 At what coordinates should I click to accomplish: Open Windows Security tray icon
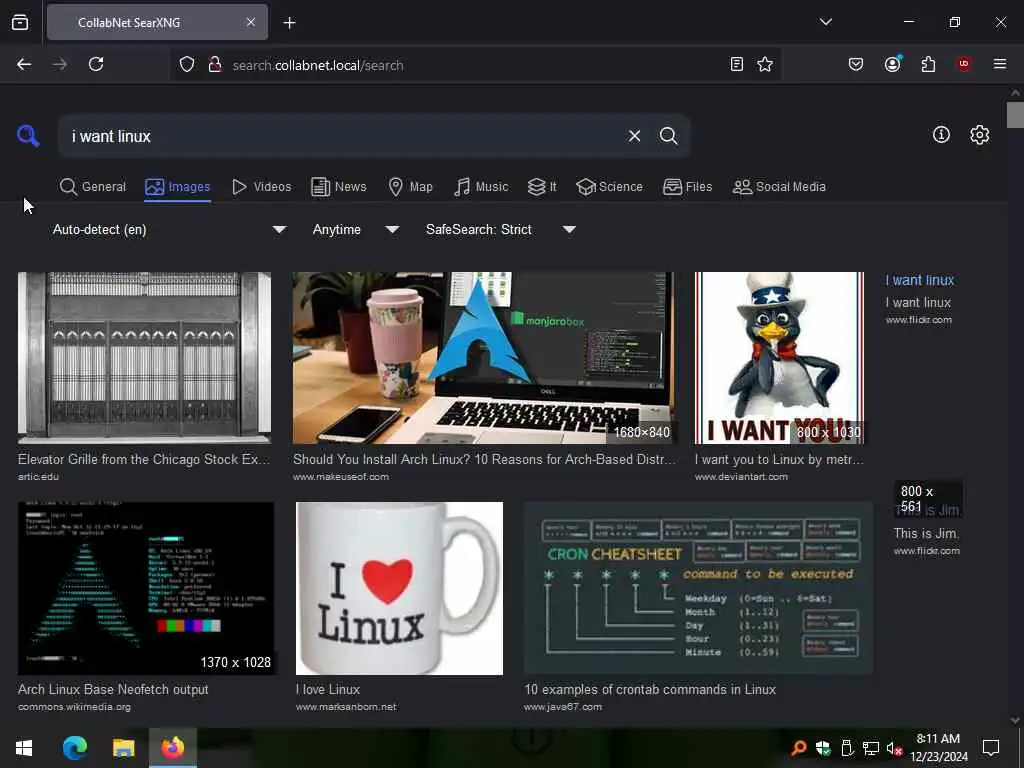click(823, 748)
